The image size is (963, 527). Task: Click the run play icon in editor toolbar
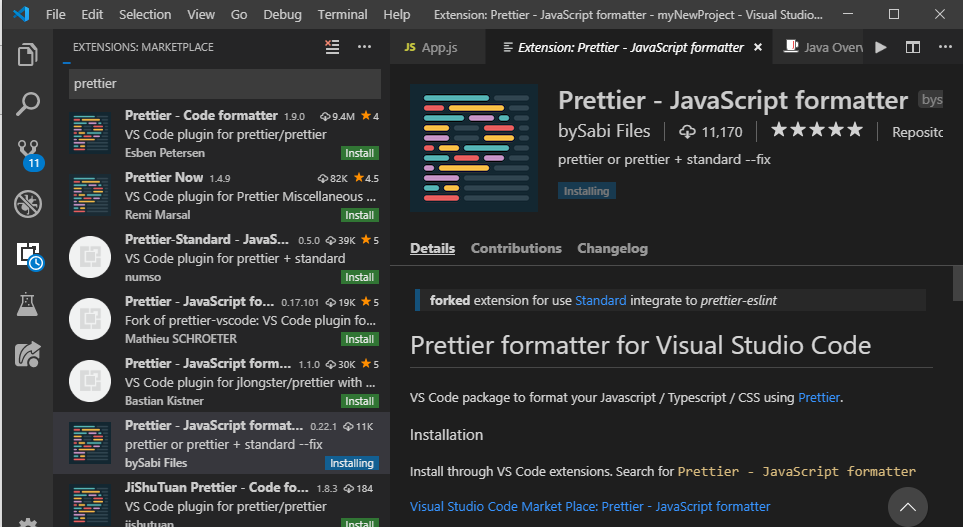pyautogui.click(x=881, y=47)
